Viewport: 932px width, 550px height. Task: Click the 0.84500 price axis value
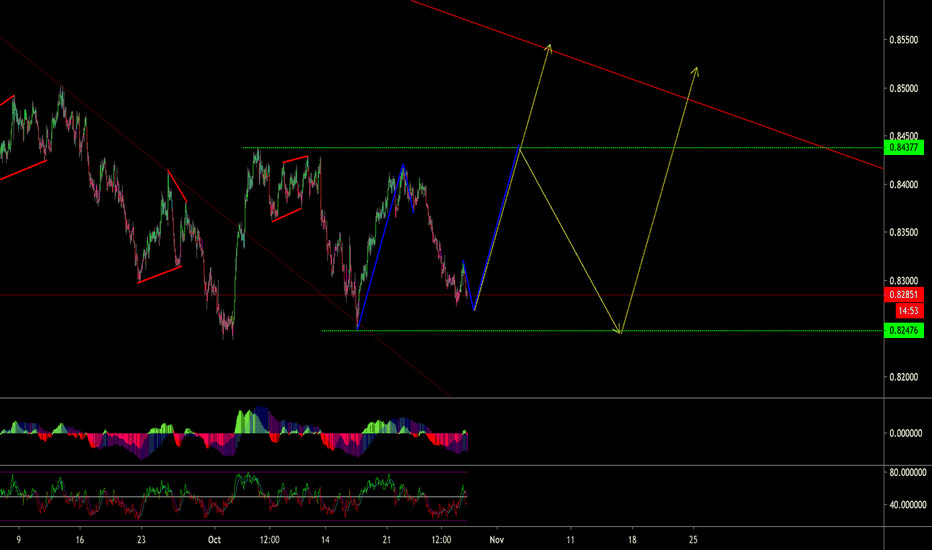point(903,136)
